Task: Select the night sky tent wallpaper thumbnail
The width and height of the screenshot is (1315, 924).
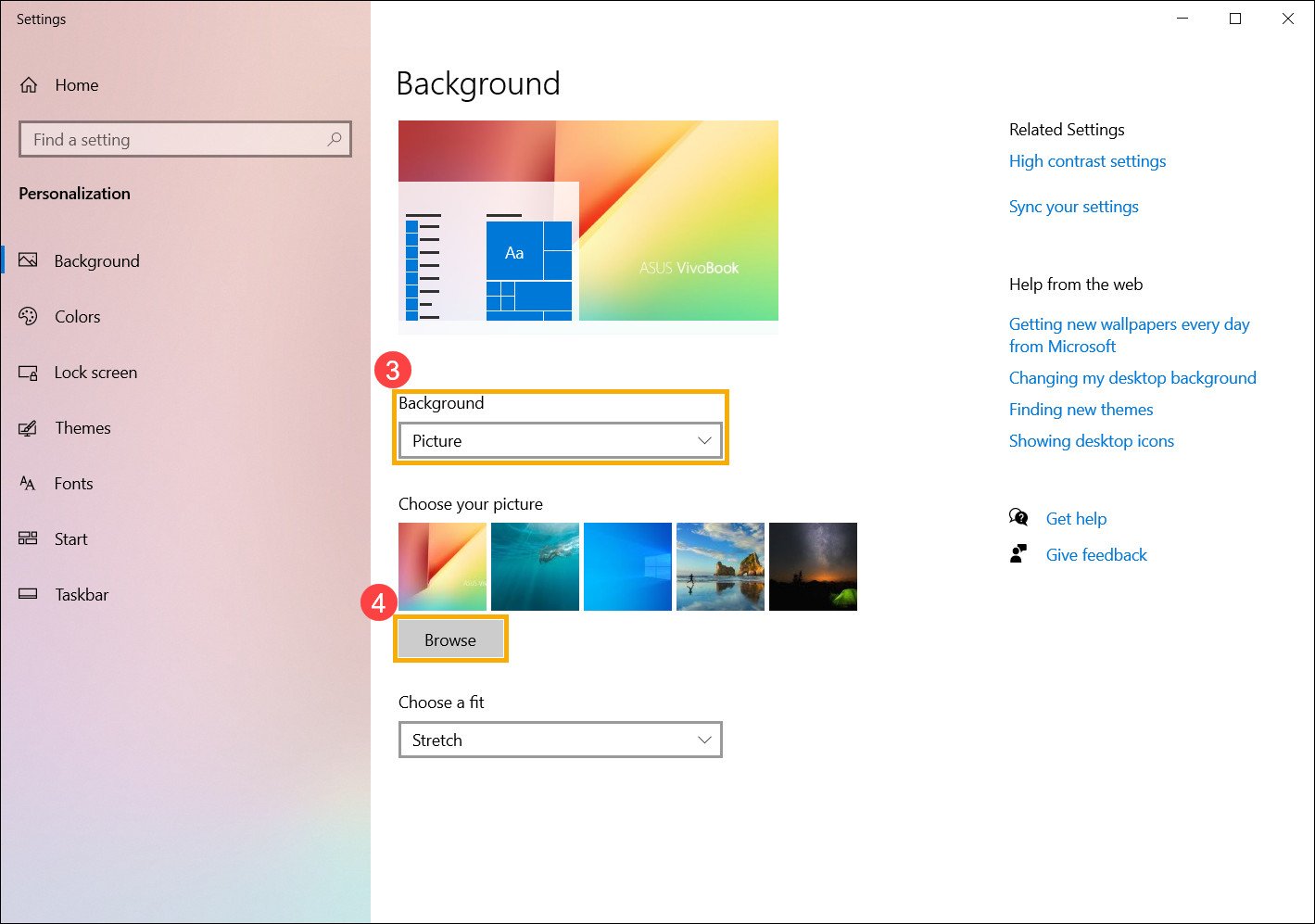Action: click(x=813, y=566)
